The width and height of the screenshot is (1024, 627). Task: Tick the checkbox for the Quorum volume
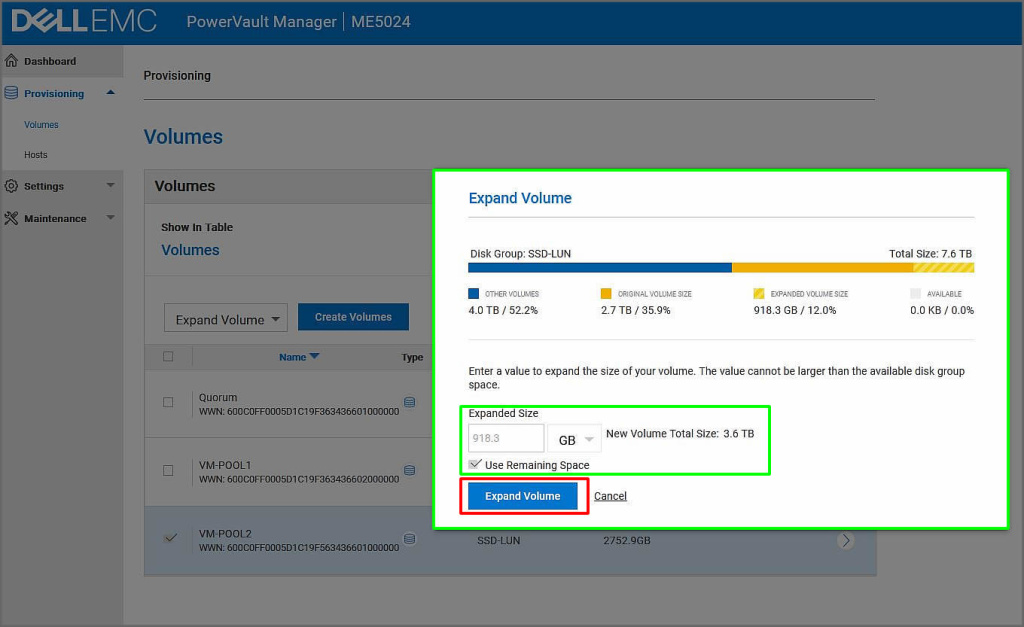[x=168, y=402]
